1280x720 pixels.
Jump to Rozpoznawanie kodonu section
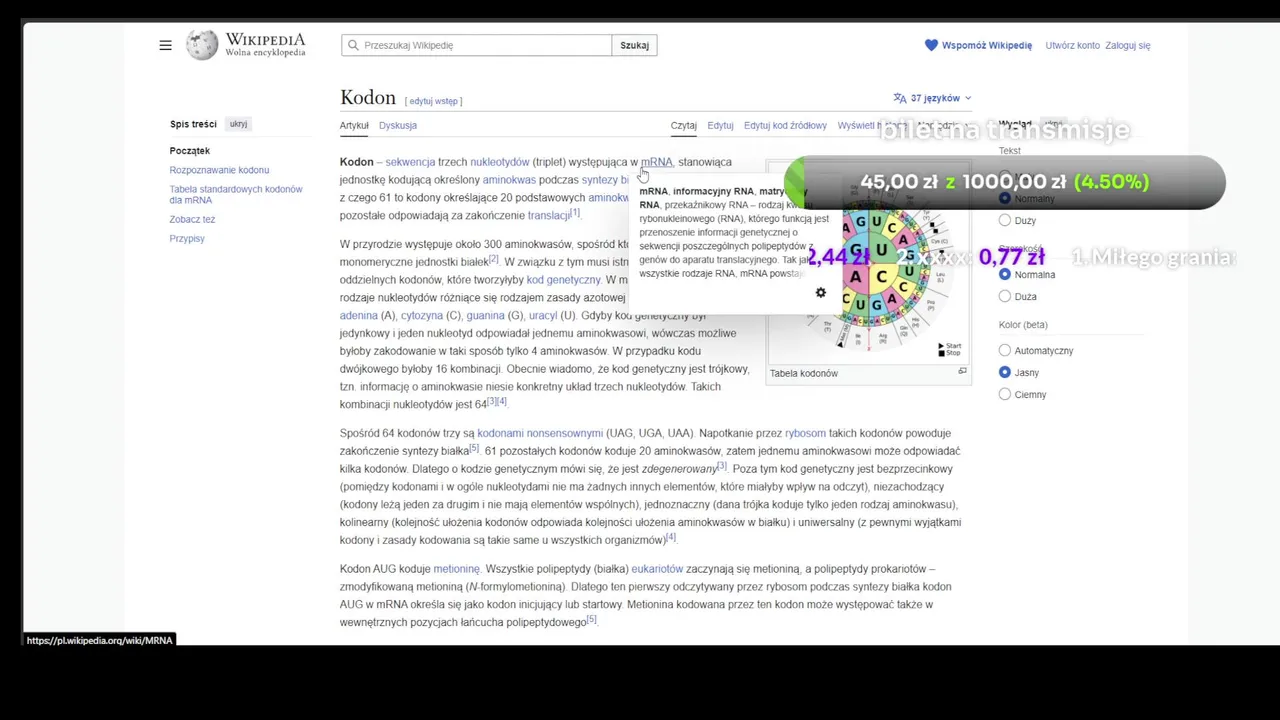[219, 170]
